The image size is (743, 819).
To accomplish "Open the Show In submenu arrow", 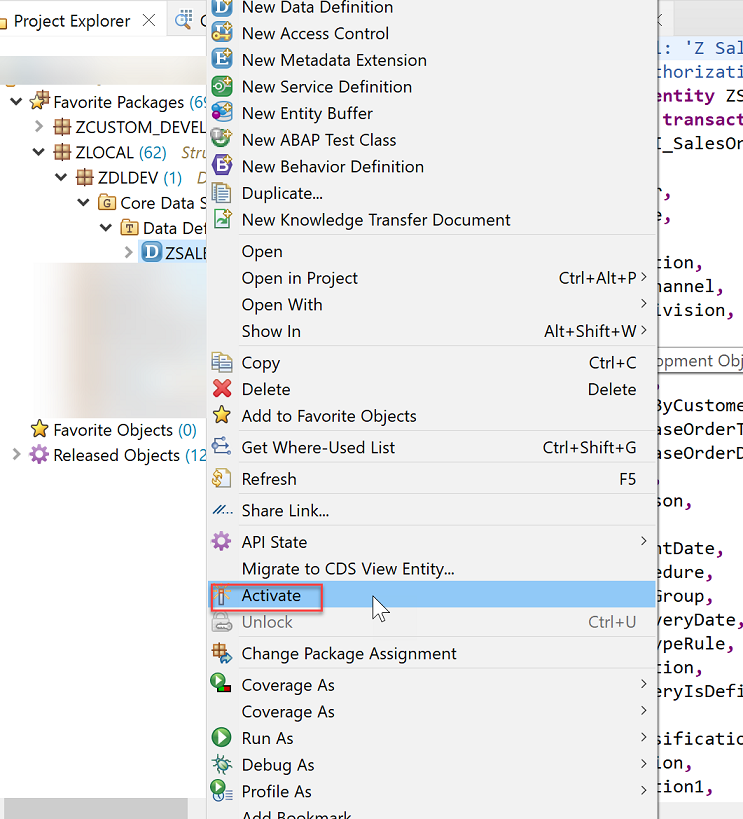I will 644,331.
